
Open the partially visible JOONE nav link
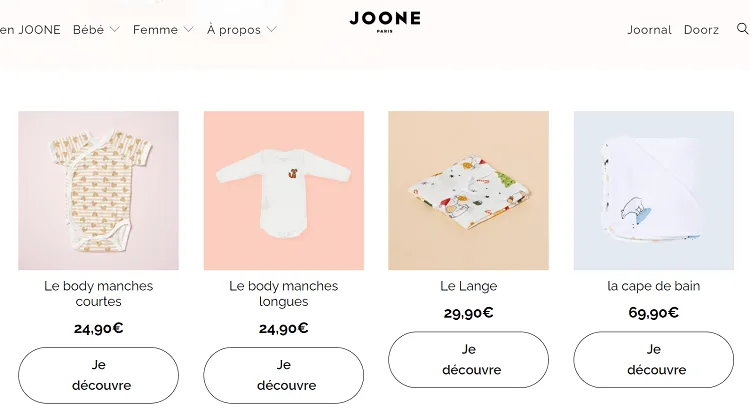(x=30, y=30)
